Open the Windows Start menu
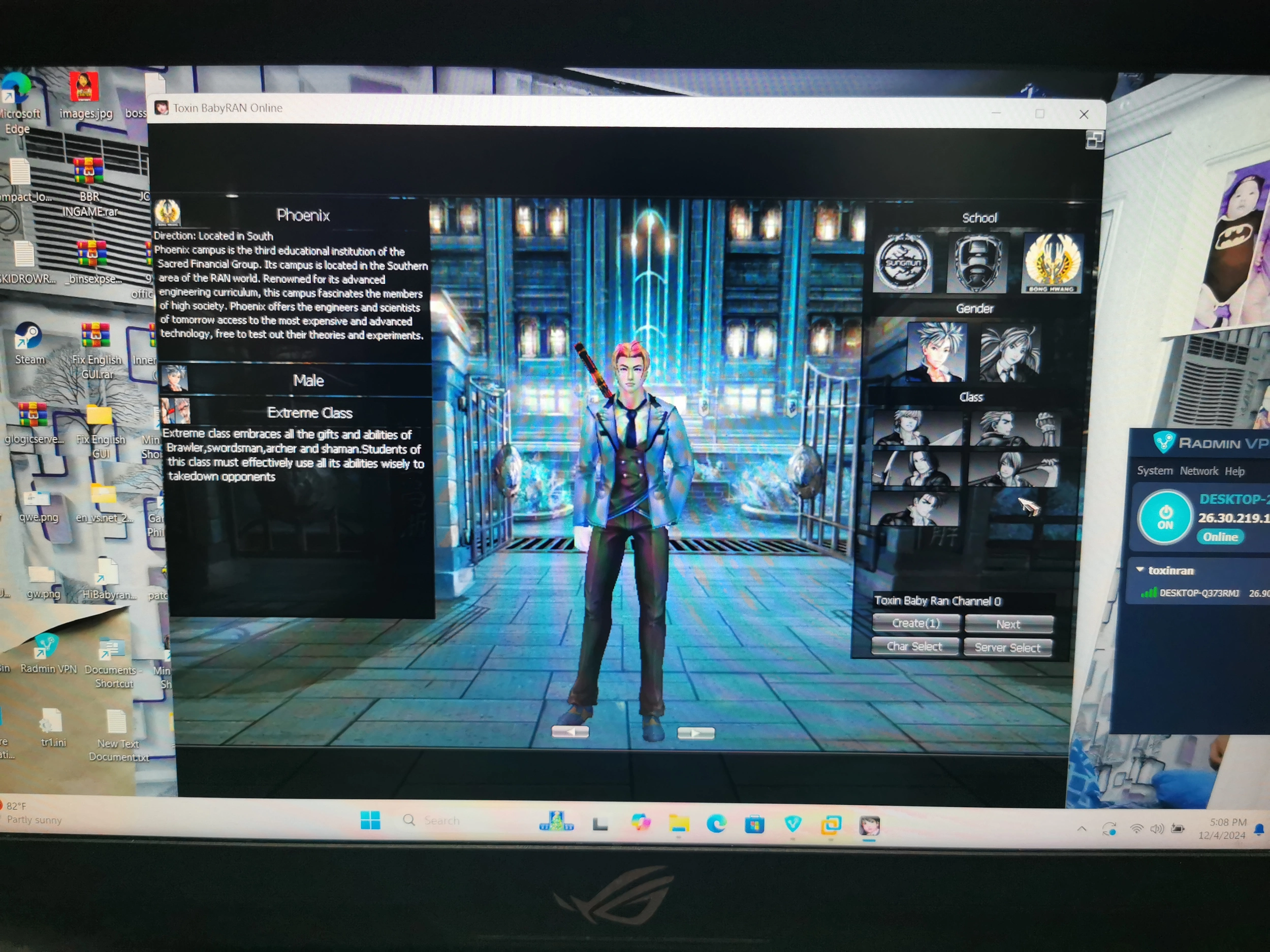The width and height of the screenshot is (1270, 952). pos(370,820)
